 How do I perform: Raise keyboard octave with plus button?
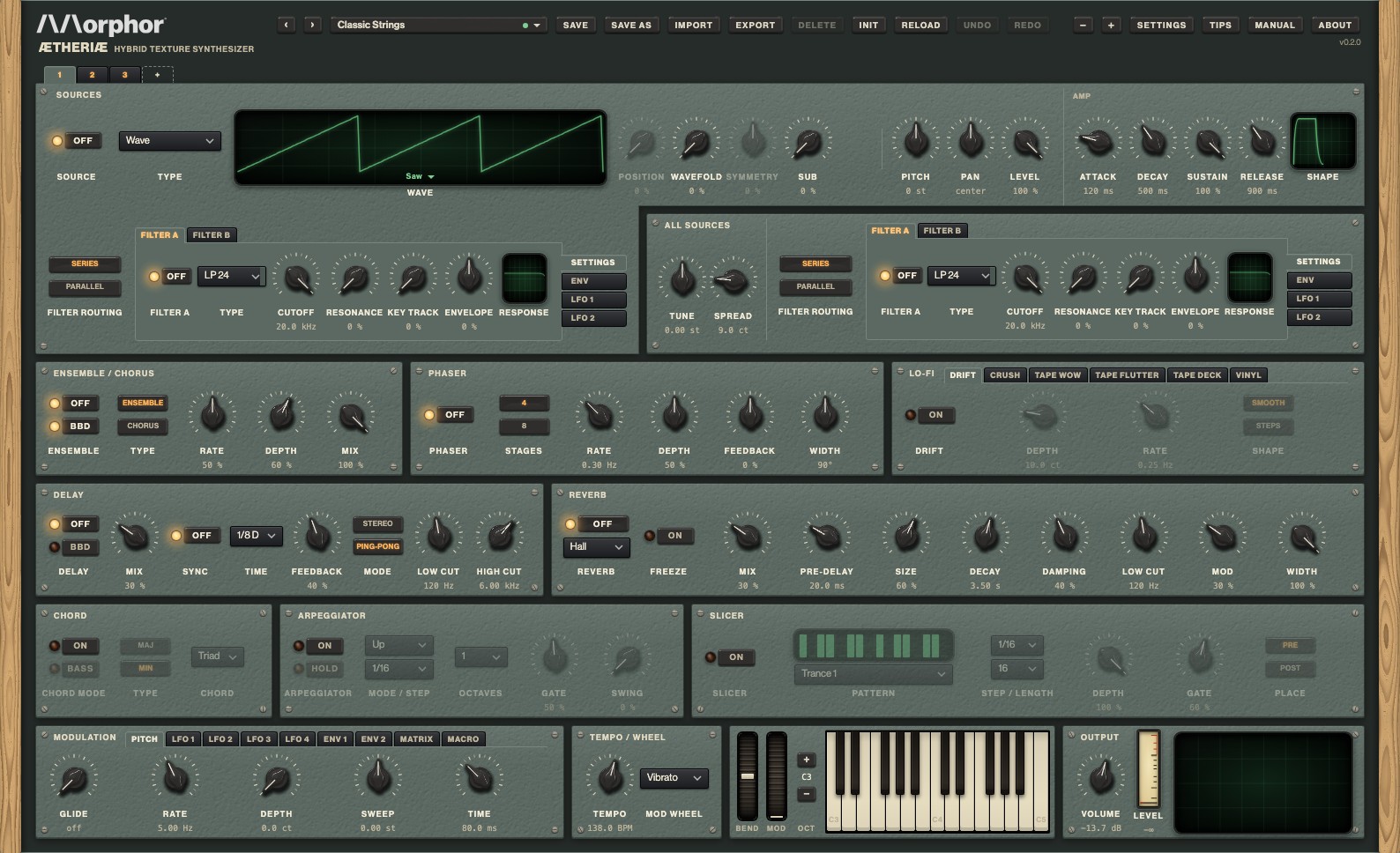pyautogui.click(x=806, y=760)
